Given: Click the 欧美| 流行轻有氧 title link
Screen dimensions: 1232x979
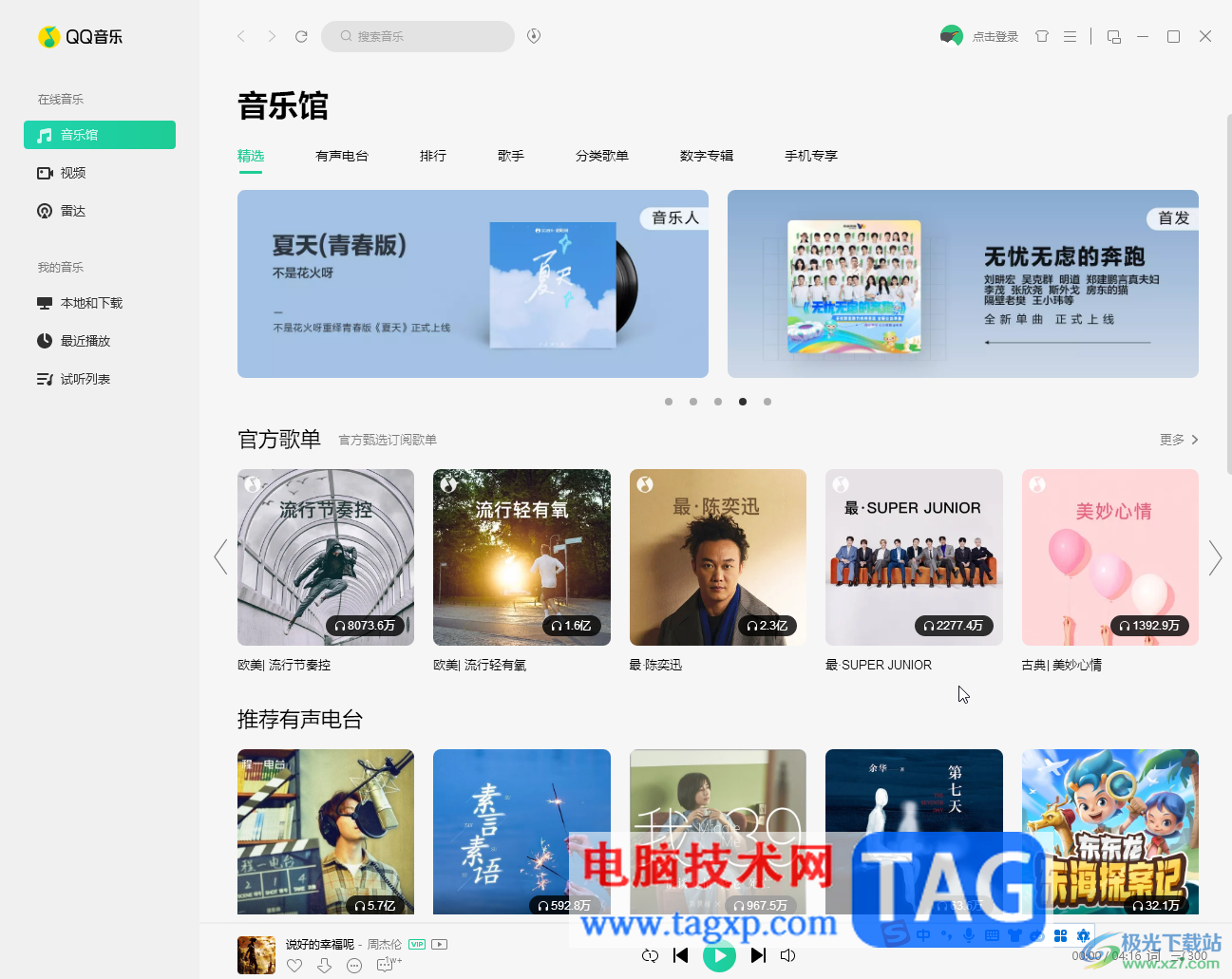Looking at the screenshot, I should click(x=480, y=665).
